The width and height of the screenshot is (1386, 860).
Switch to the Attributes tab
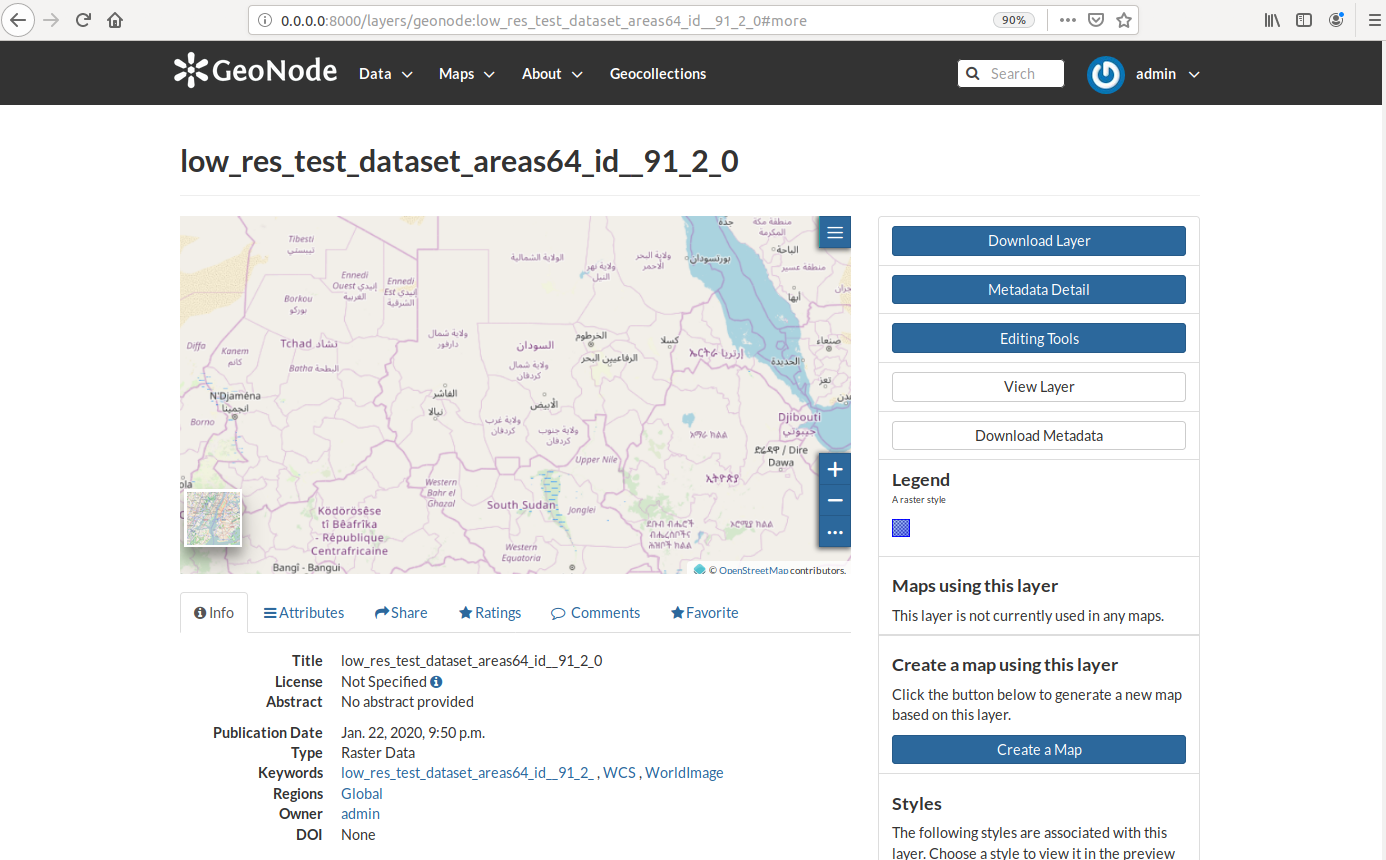click(x=304, y=613)
